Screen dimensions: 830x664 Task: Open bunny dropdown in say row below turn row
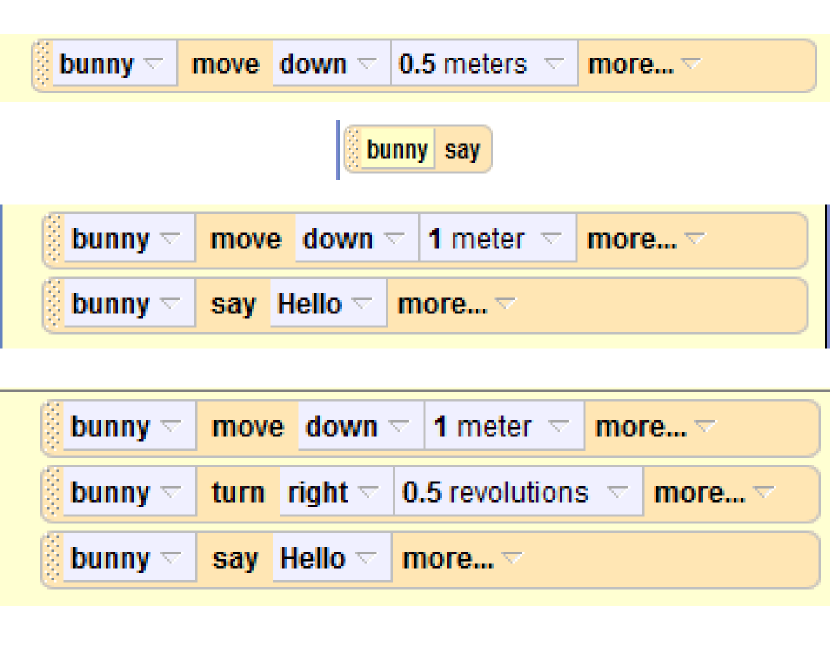click(125, 559)
